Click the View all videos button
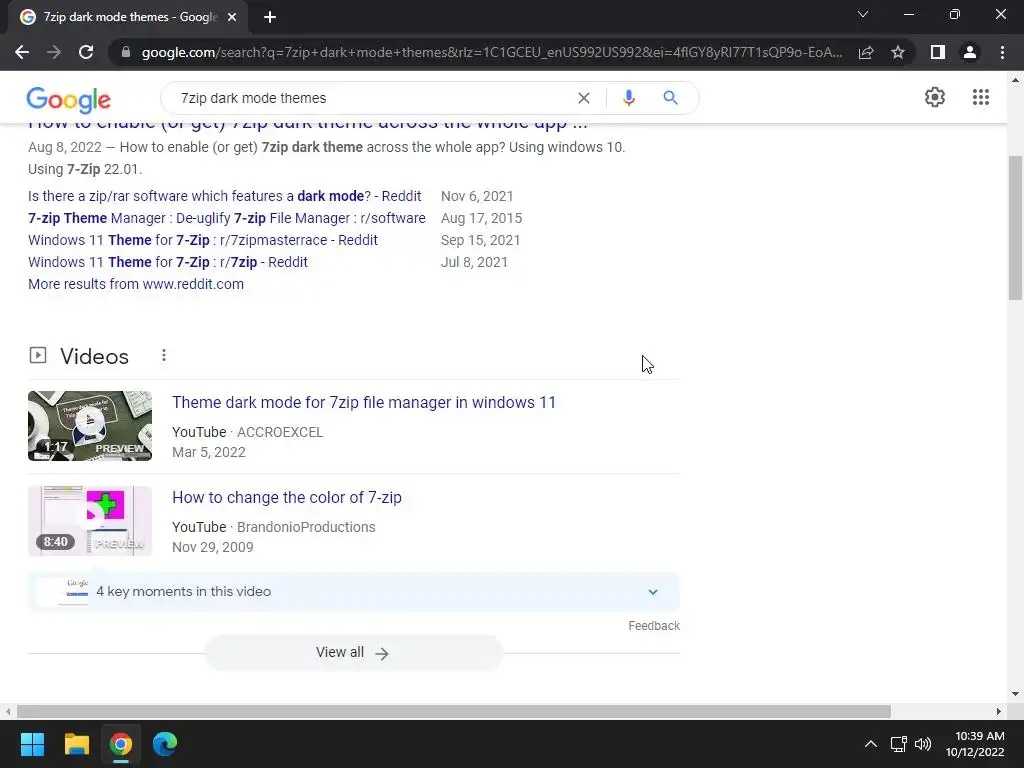 point(353,652)
